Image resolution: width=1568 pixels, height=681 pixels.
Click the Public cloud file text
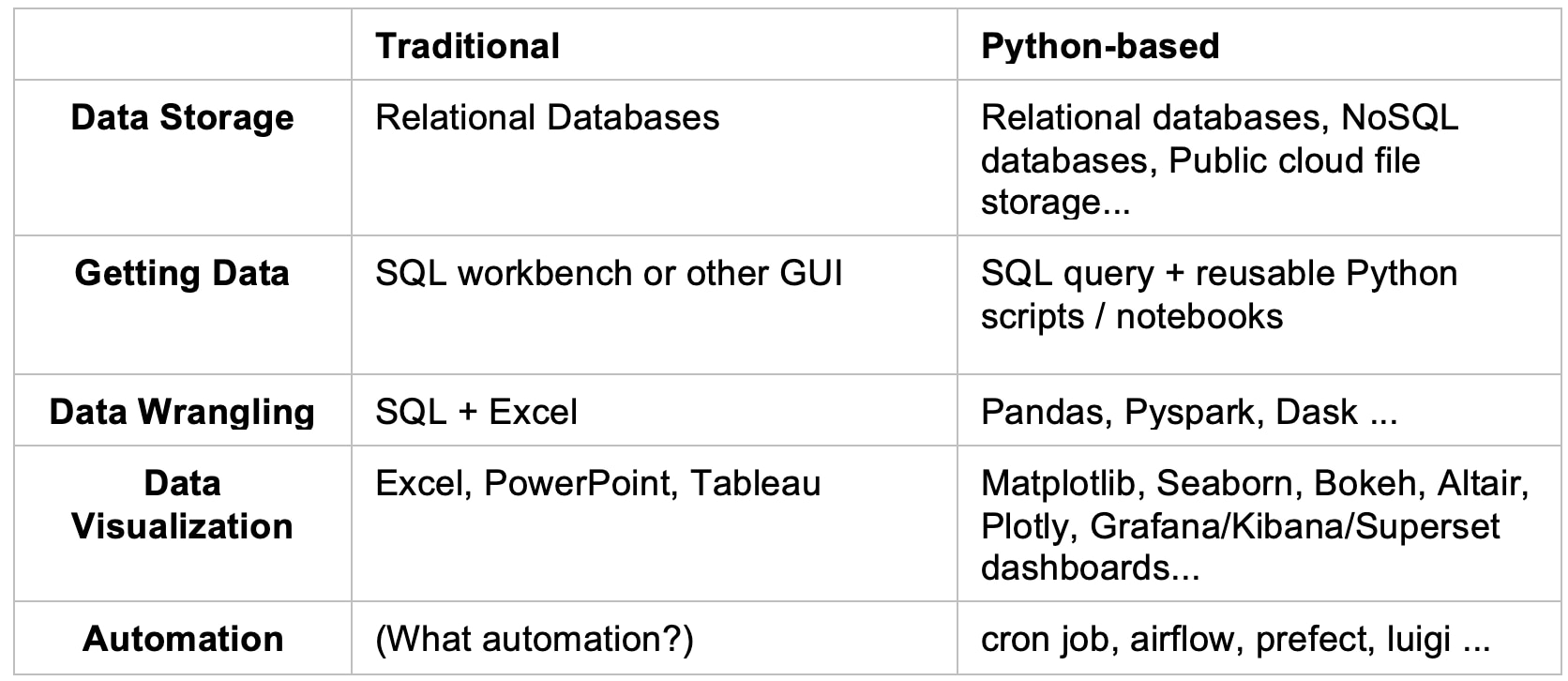(x=1294, y=161)
